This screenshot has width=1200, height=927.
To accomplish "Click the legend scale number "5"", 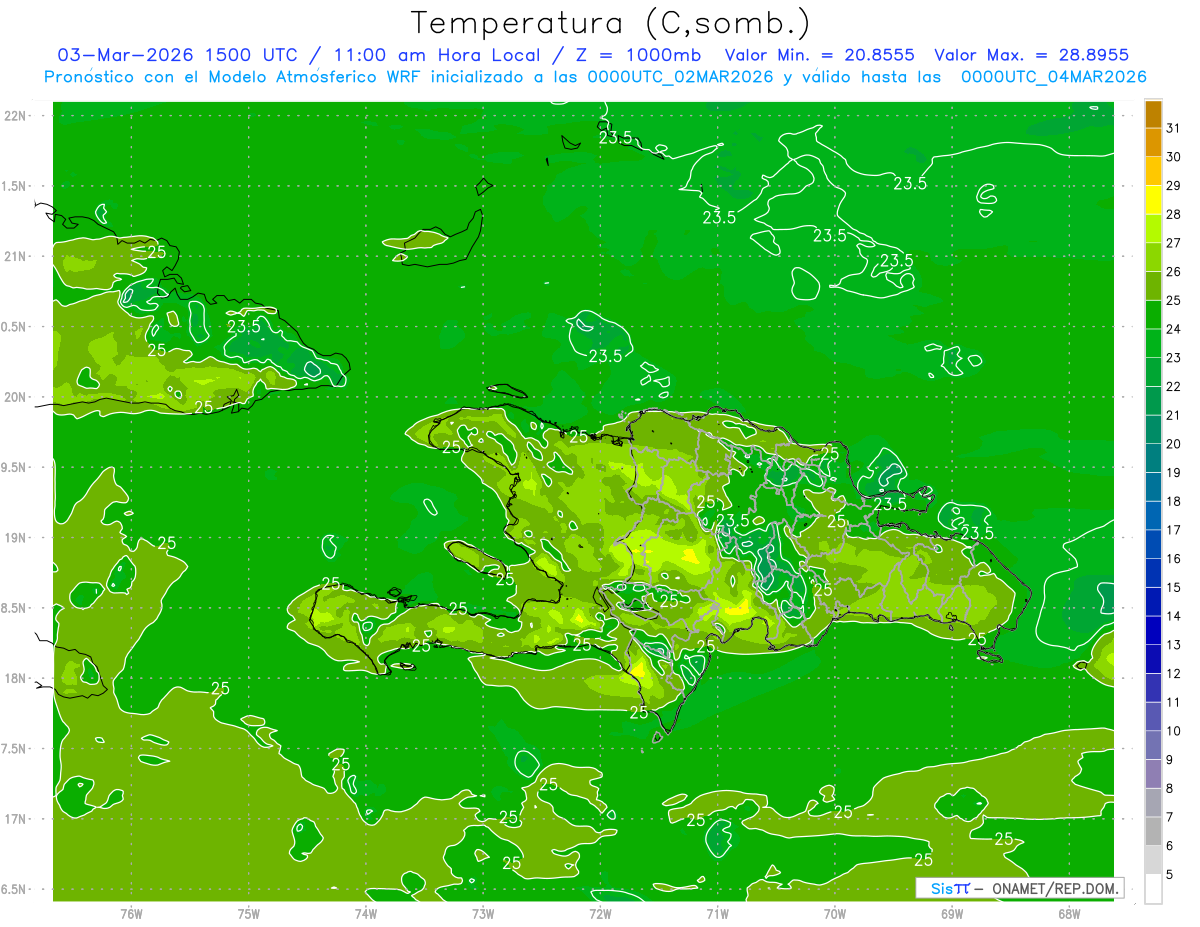I will pos(1170,874).
